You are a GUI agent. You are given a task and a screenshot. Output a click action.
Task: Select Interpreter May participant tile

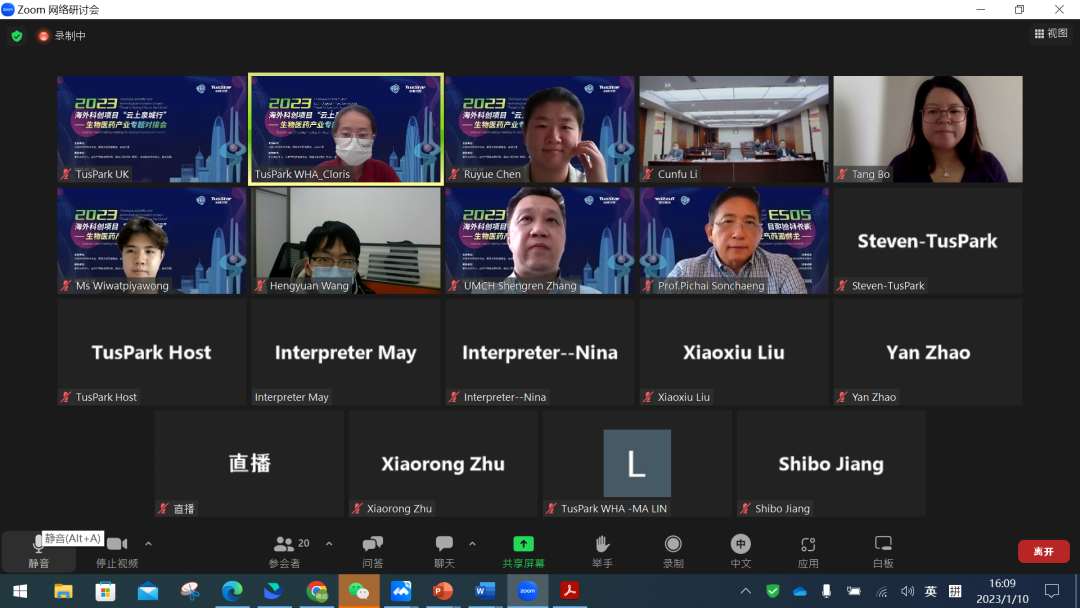(x=346, y=352)
